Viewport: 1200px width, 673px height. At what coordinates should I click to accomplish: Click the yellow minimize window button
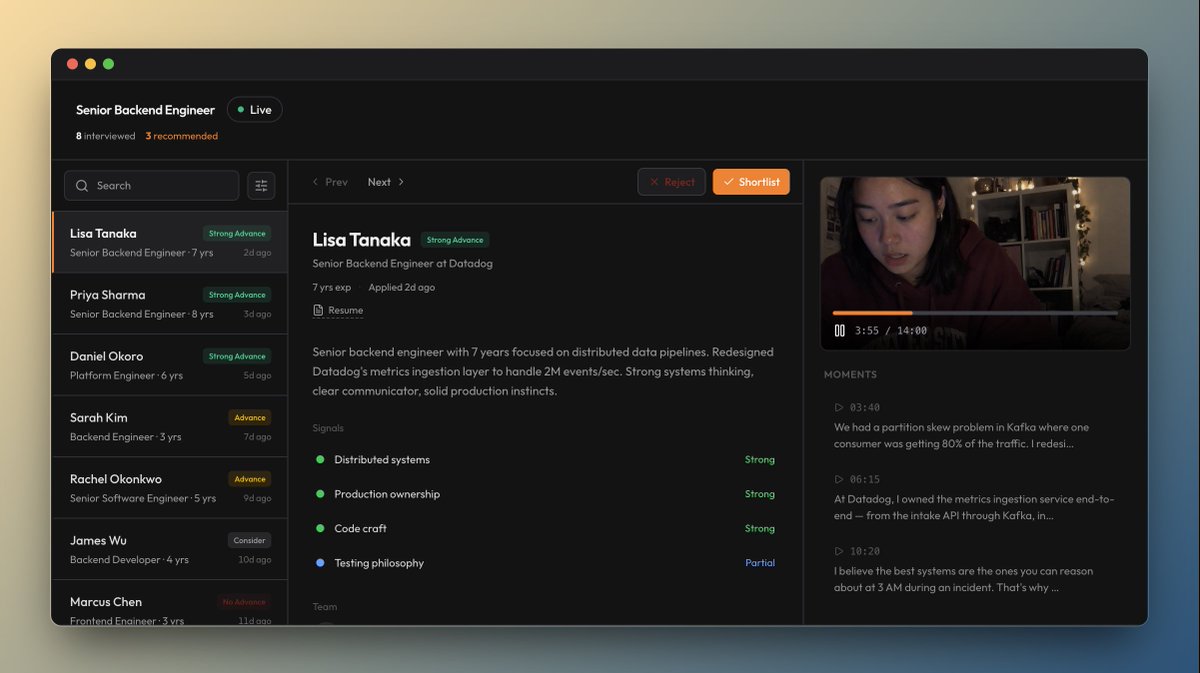coord(90,64)
